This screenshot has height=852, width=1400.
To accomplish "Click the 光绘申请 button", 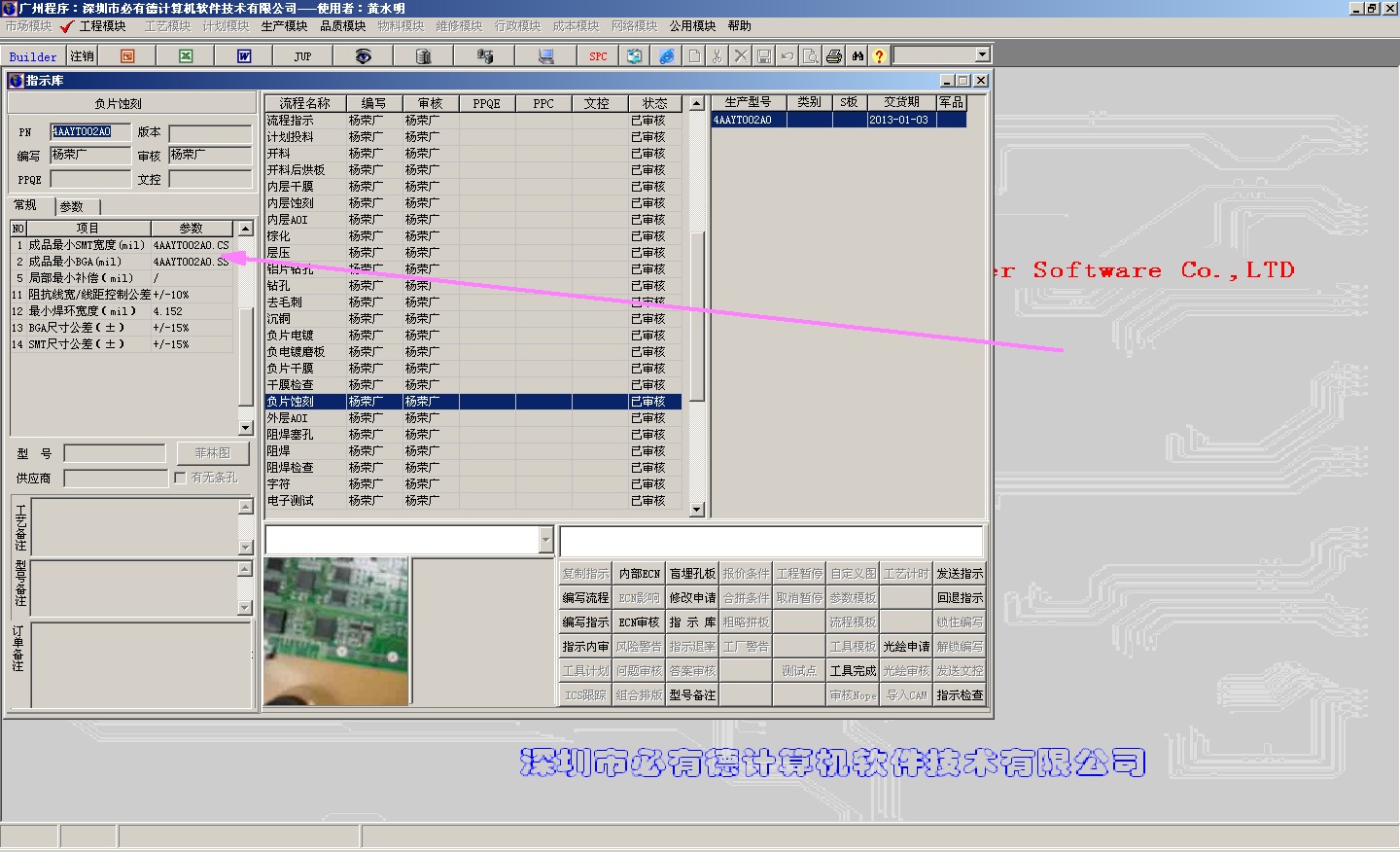I will pyautogui.click(x=906, y=647).
